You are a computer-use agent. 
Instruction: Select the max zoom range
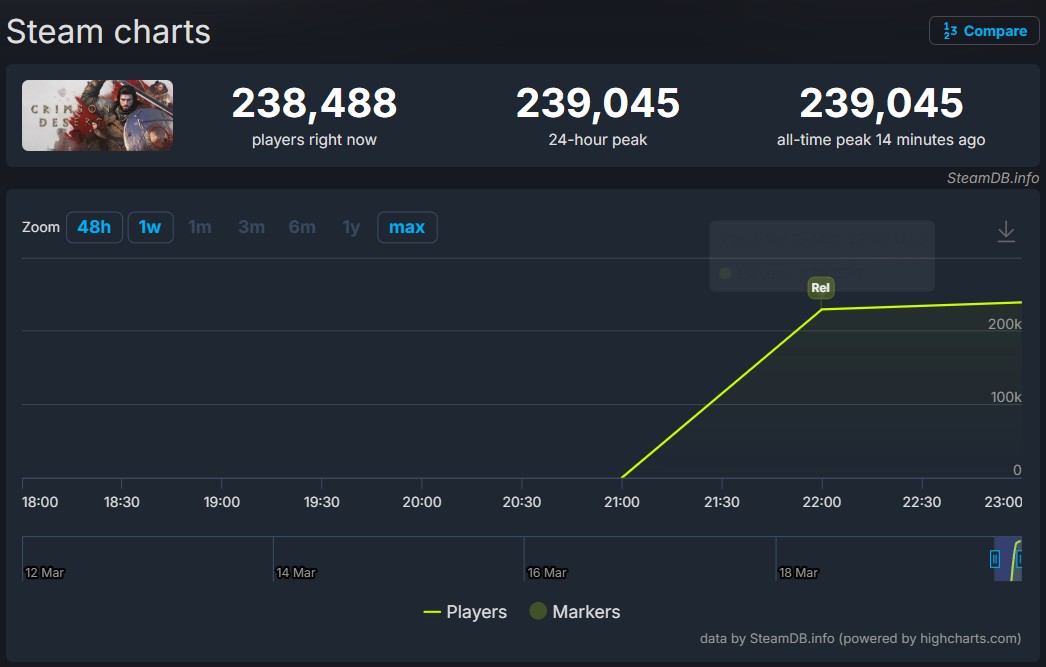(407, 227)
